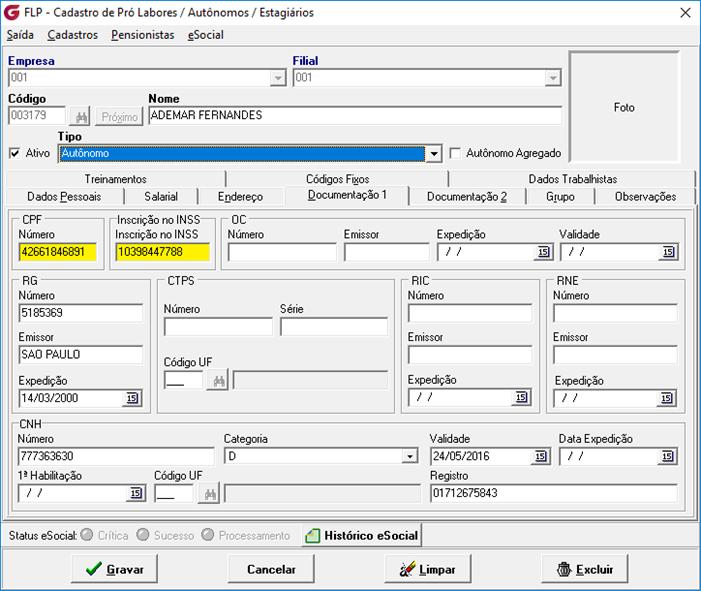Select the Processamento status radio button
701x591 pixels.
(208, 535)
